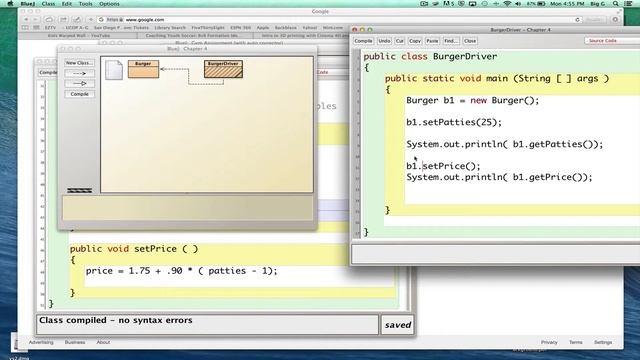The height and width of the screenshot is (360, 640).
Task: Click the Top Sites grid icon
Action: tap(36, 28)
